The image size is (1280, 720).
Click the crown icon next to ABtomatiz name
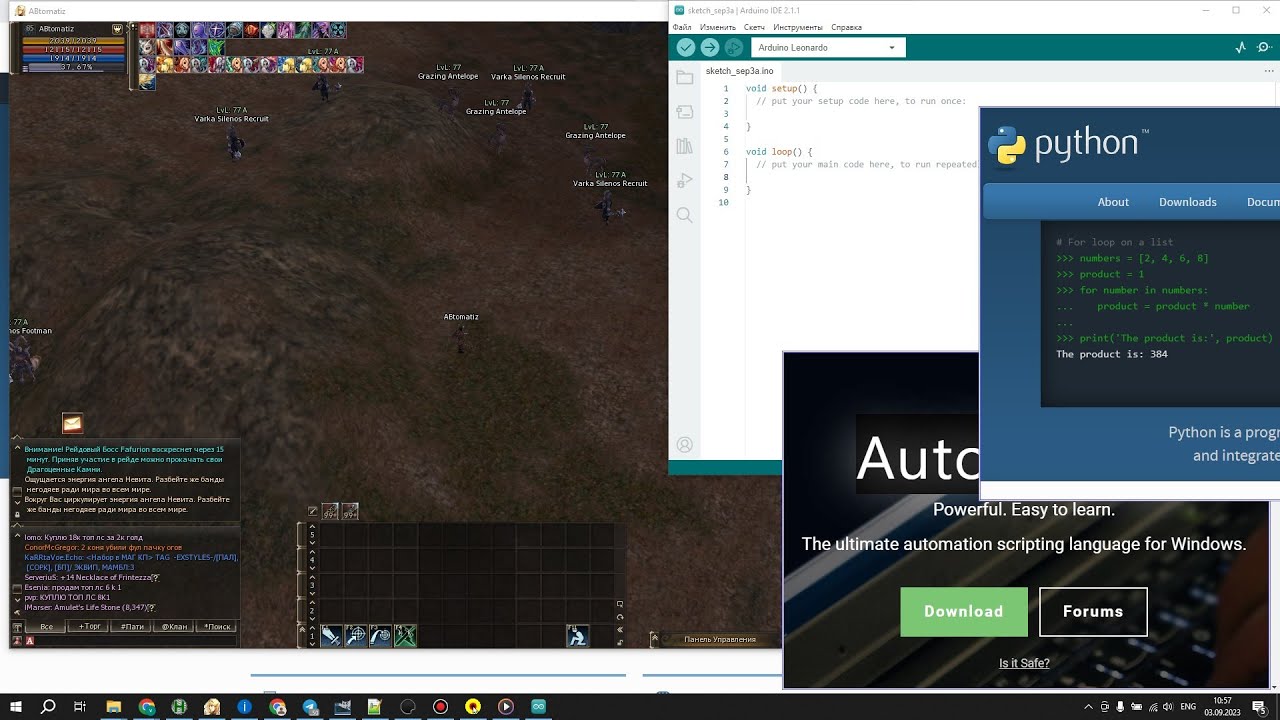[118, 29]
